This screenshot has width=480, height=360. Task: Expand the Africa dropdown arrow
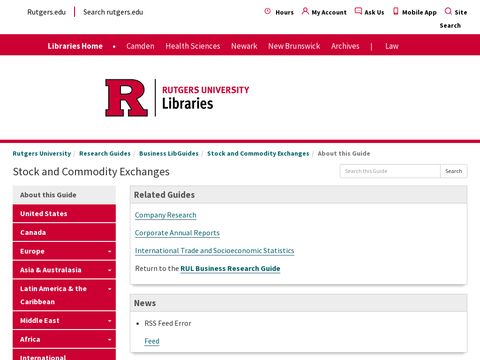tap(109, 339)
